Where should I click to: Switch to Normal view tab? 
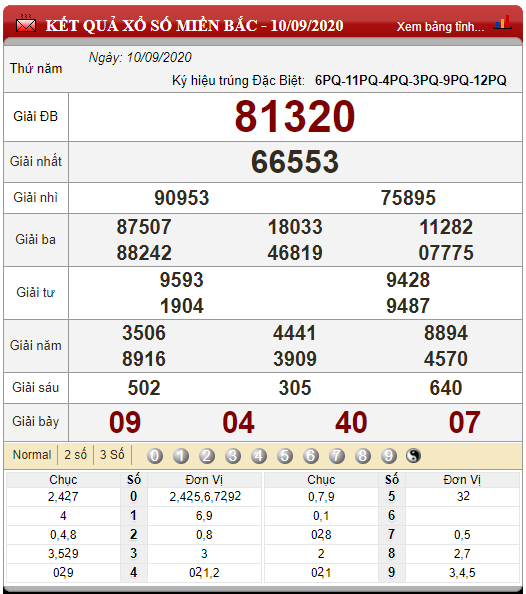coord(32,455)
